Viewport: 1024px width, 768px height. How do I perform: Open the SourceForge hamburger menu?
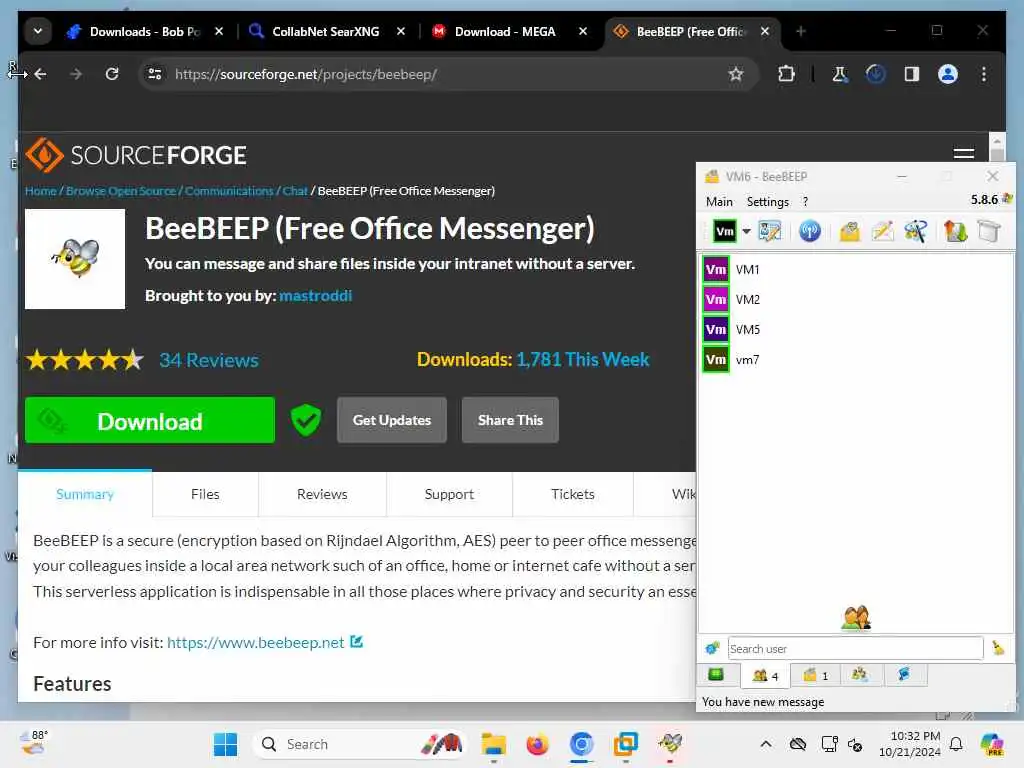pos(963,155)
